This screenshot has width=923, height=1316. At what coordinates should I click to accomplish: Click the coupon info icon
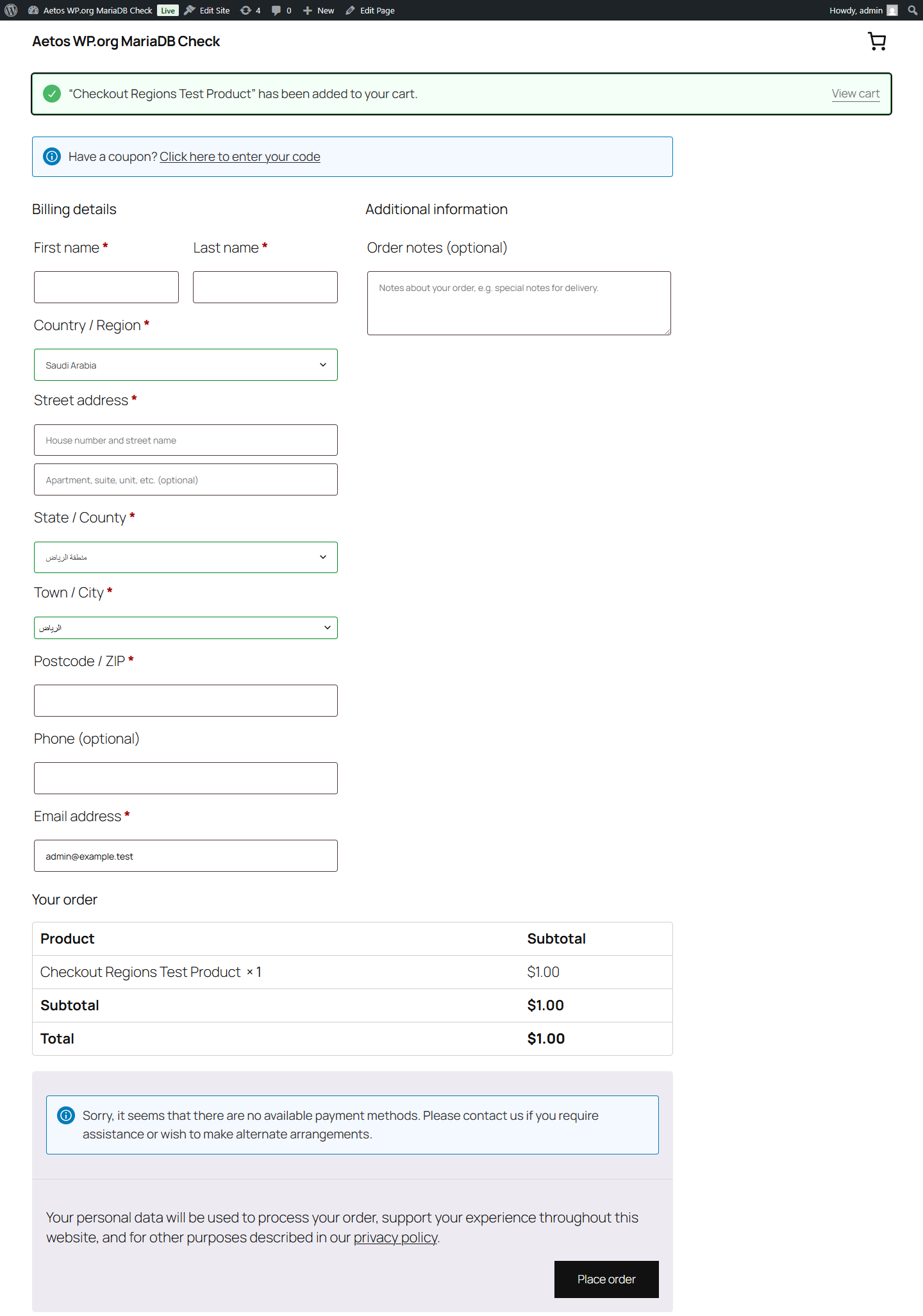point(52,156)
